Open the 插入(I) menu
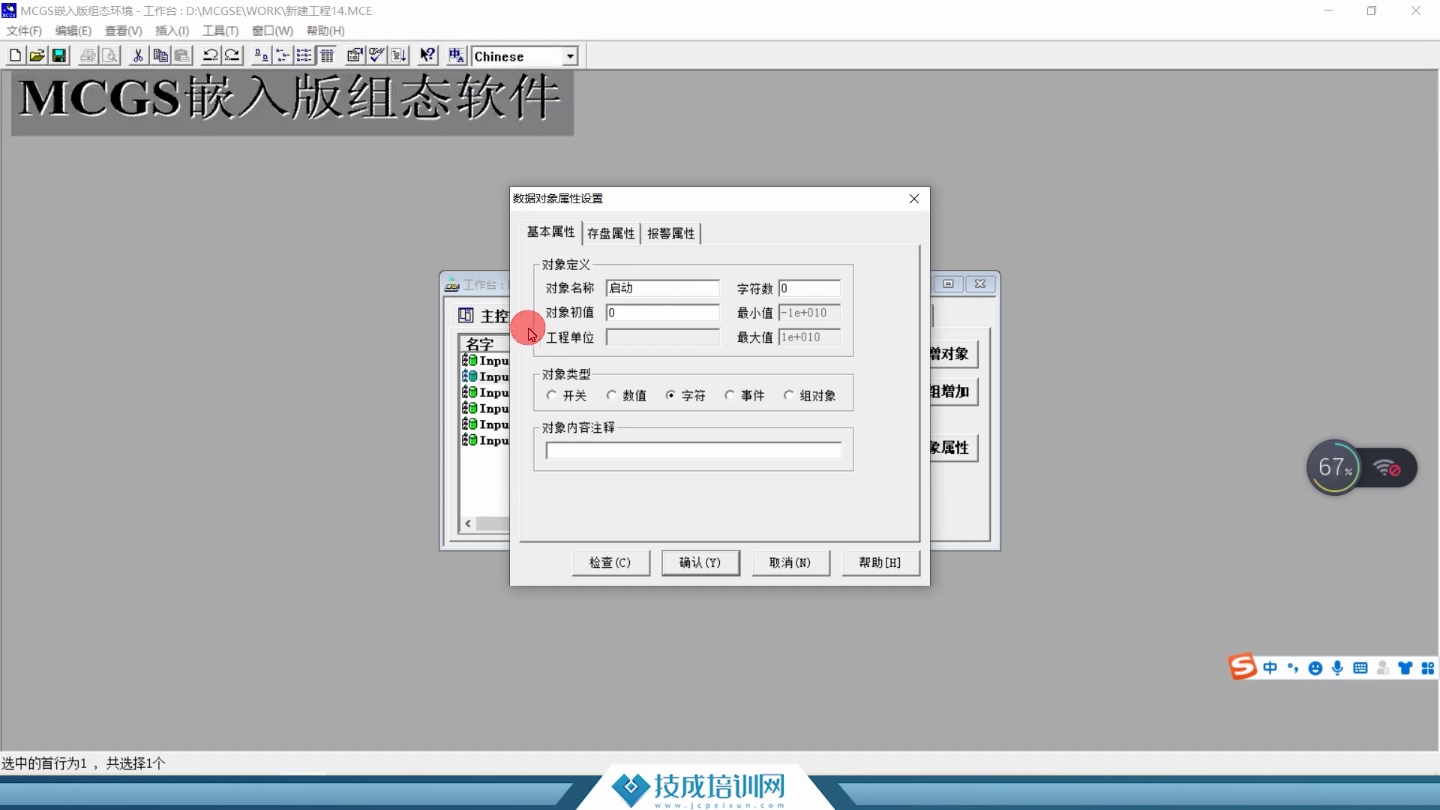 [x=172, y=31]
